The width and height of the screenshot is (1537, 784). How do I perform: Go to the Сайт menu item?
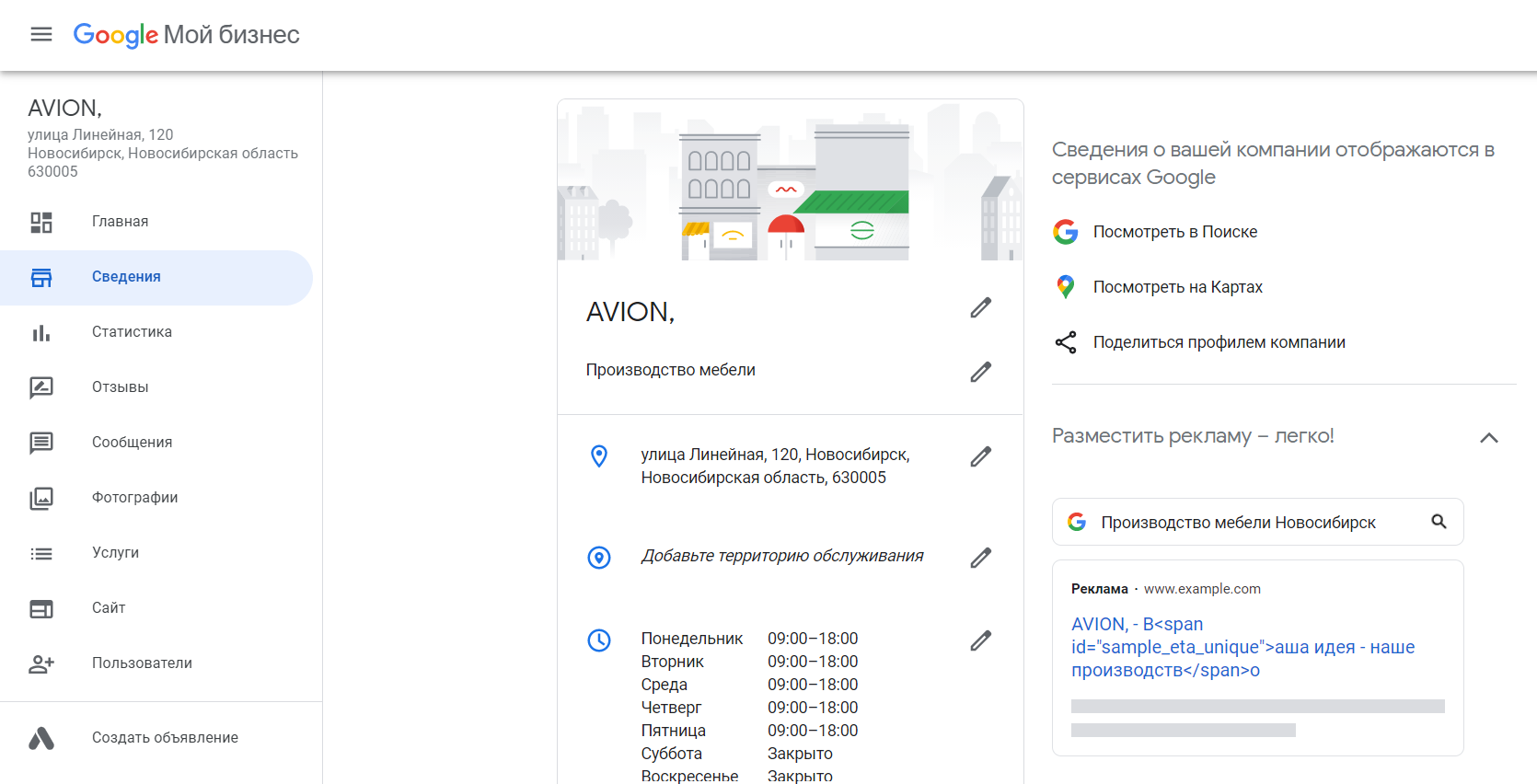[x=156, y=608]
